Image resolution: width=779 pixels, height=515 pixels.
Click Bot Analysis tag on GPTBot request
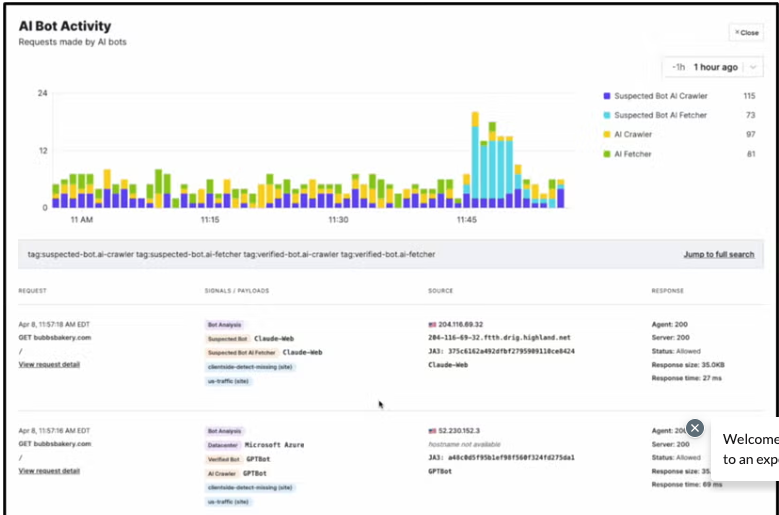coord(224,431)
